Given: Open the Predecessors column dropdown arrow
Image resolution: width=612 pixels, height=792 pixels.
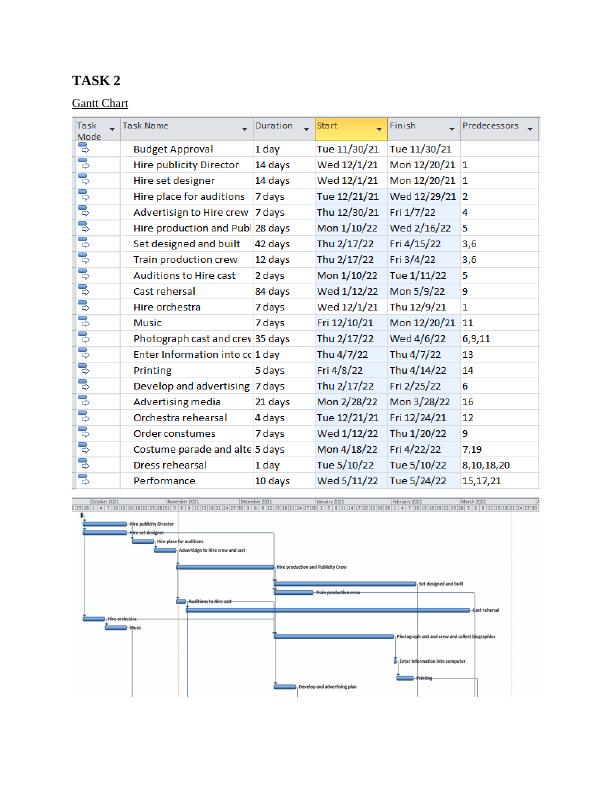Looking at the screenshot, I should [x=530, y=130].
